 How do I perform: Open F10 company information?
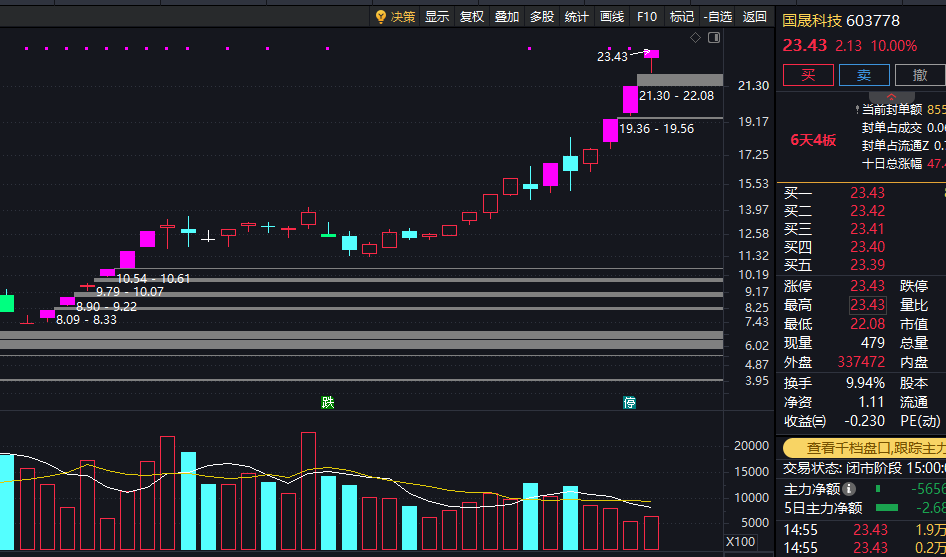click(x=647, y=17)
